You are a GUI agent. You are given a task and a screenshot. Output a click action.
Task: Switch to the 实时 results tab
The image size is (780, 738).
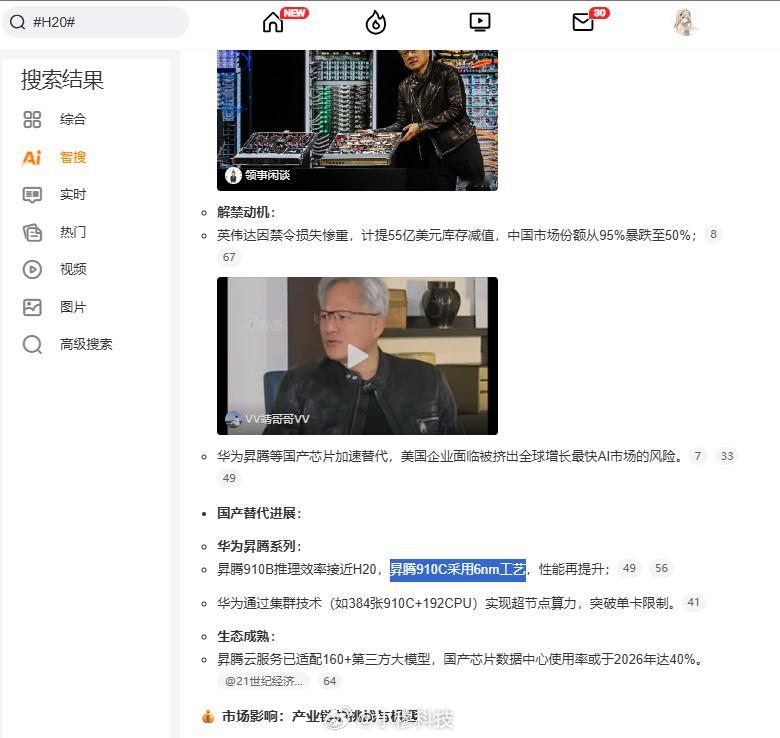point(73,194)
